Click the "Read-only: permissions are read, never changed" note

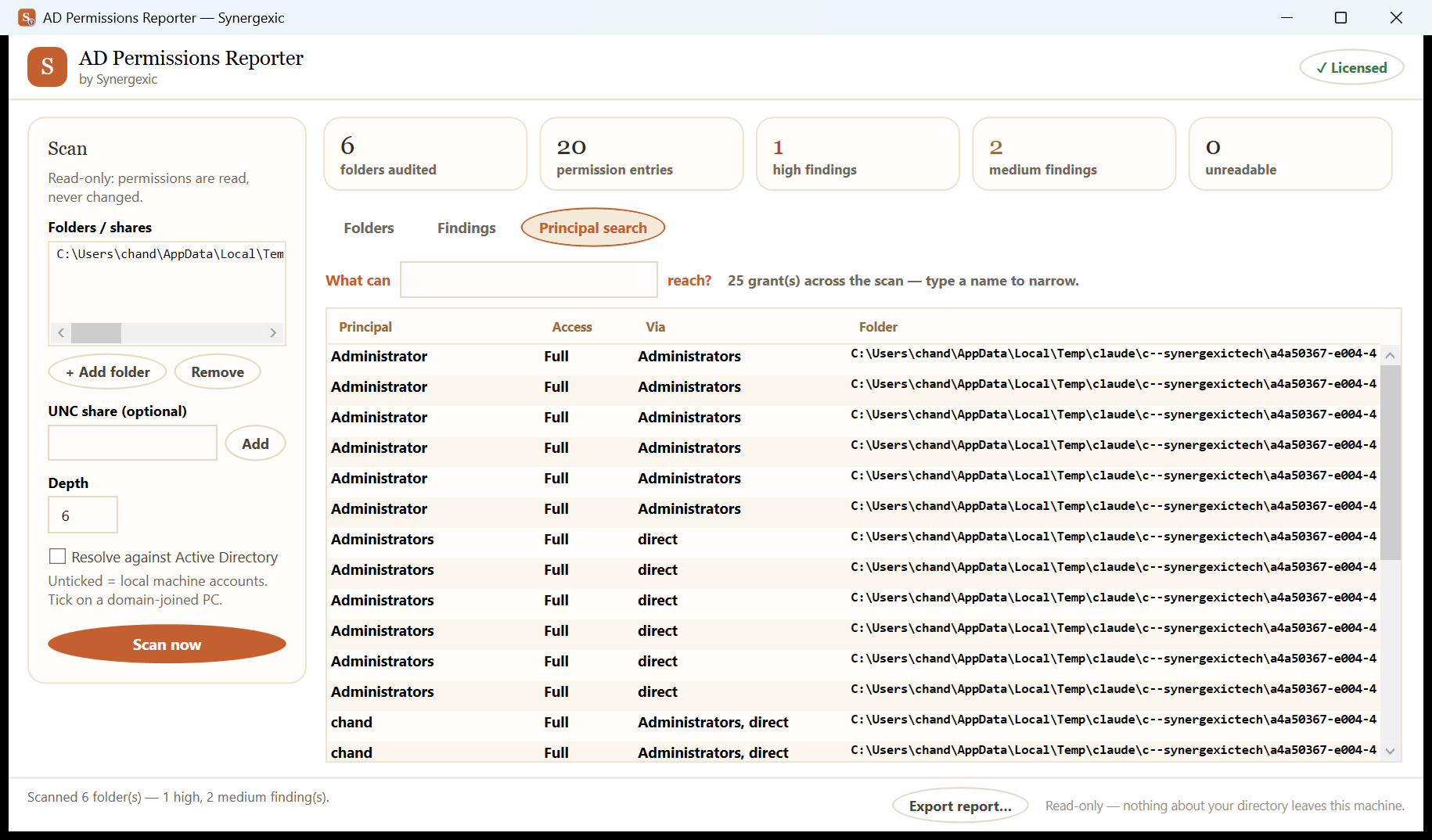[149, 188]
